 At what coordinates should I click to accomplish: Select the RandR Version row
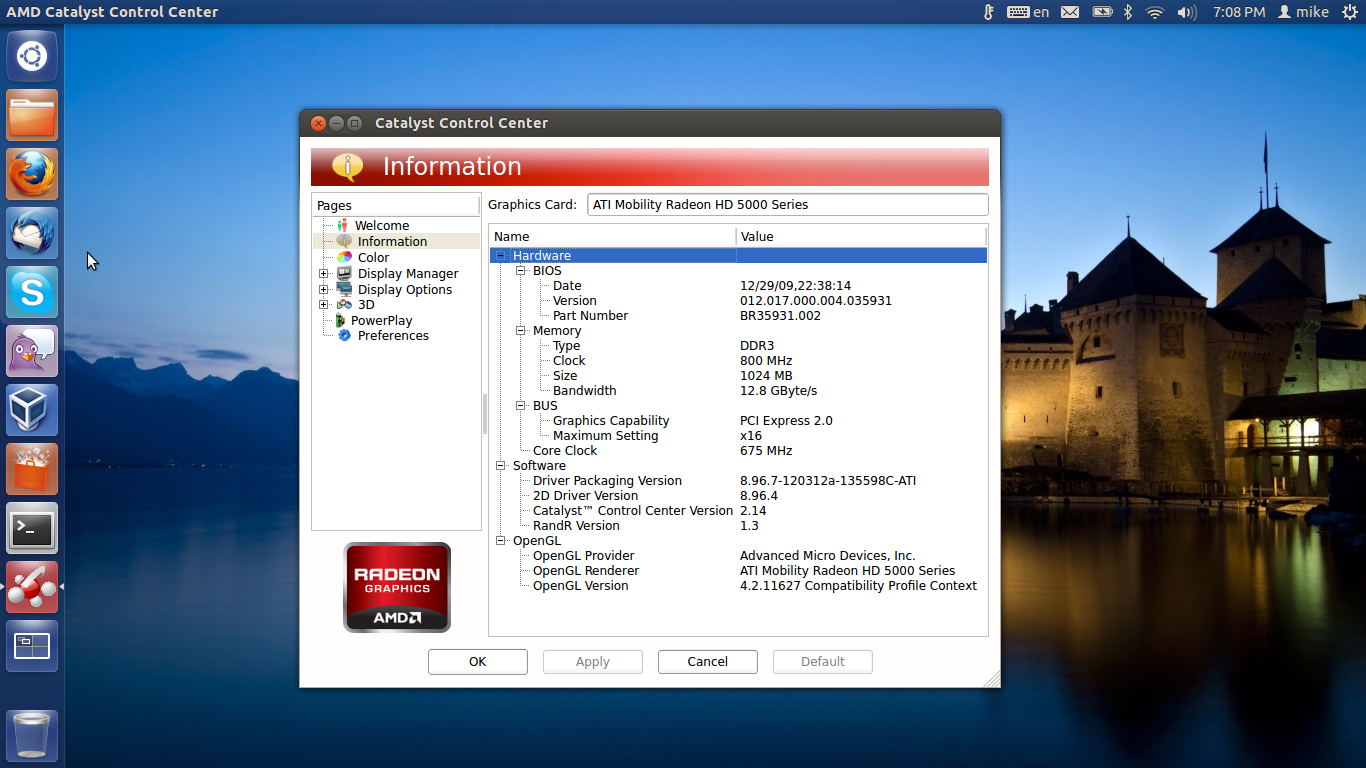coord(738,526)
